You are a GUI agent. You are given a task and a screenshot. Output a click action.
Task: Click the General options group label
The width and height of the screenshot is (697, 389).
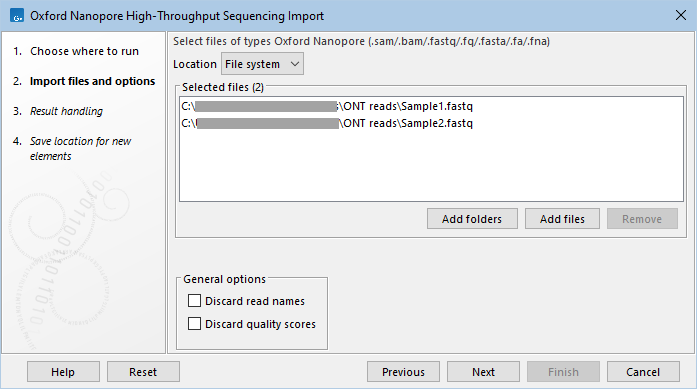[224, 279]
